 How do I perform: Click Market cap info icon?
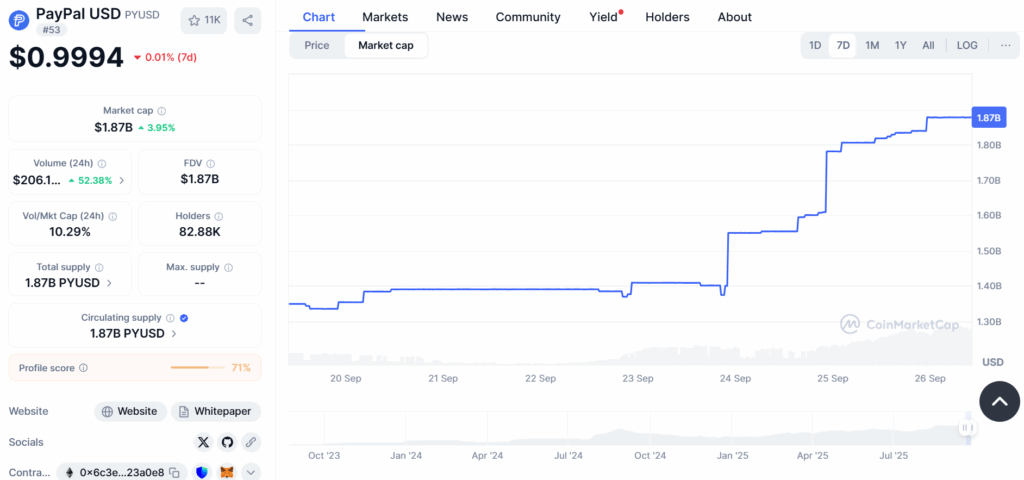click(x=162, y=111)
